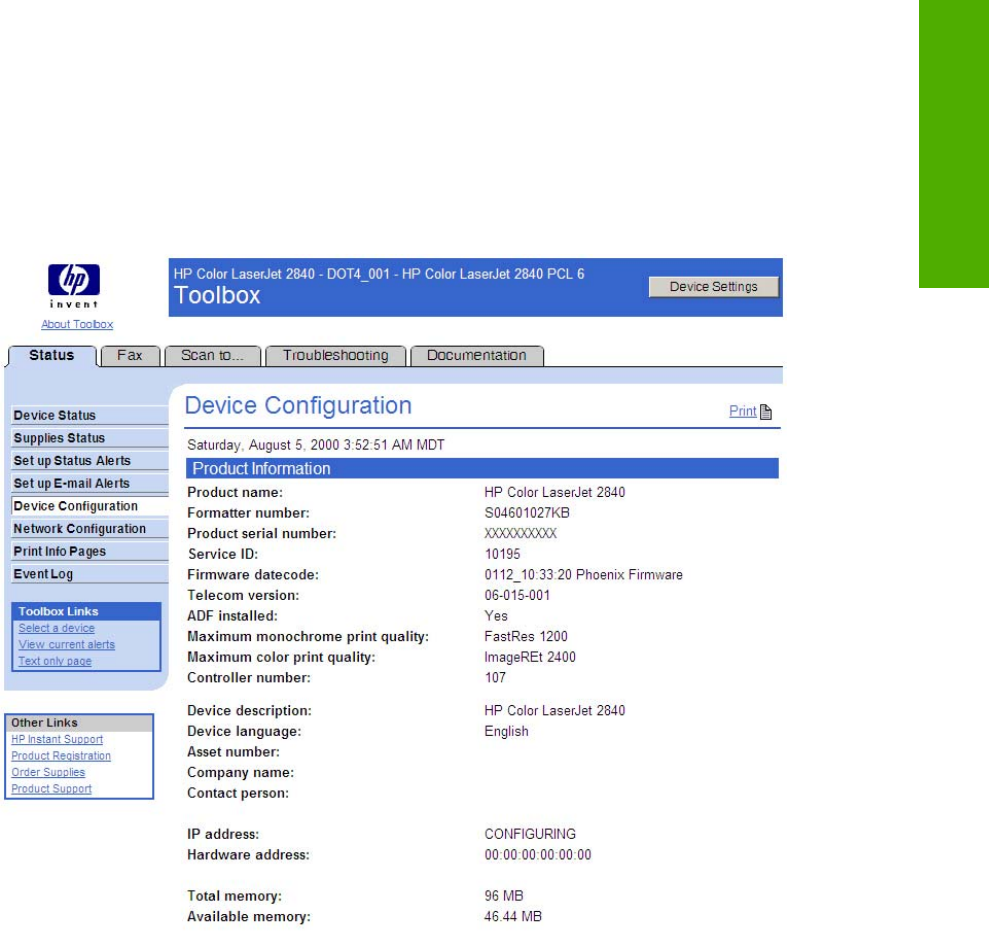Open the Product Registration link
The width and height of the screenshot is (989, 947).
pos(61,756)
